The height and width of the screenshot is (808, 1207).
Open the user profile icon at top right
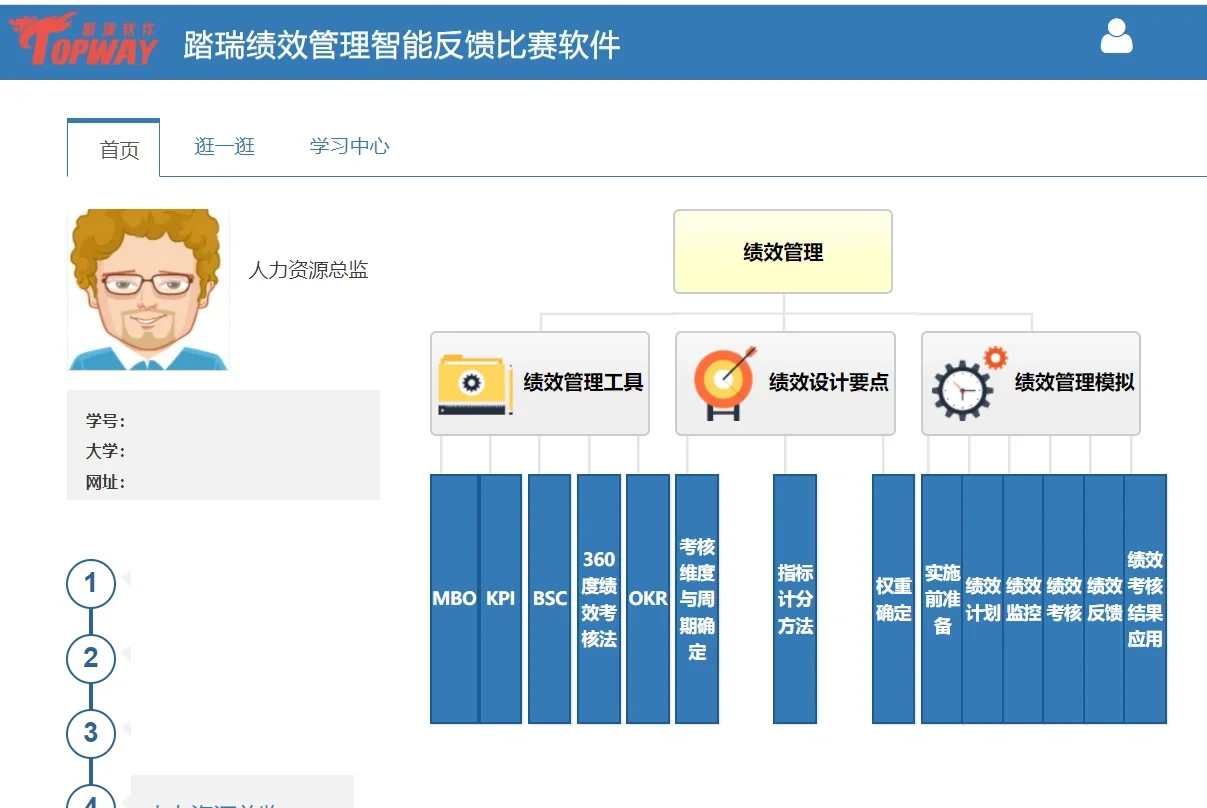click(1115, 38)
